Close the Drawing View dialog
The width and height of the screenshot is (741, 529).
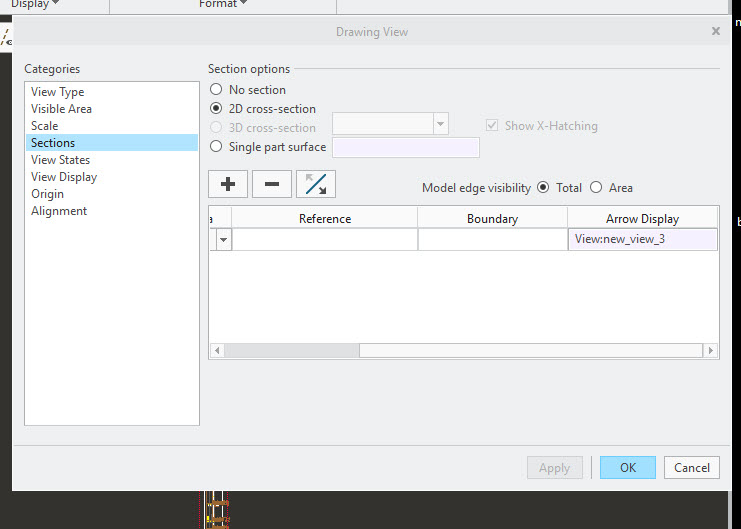[x=716, y=31]
